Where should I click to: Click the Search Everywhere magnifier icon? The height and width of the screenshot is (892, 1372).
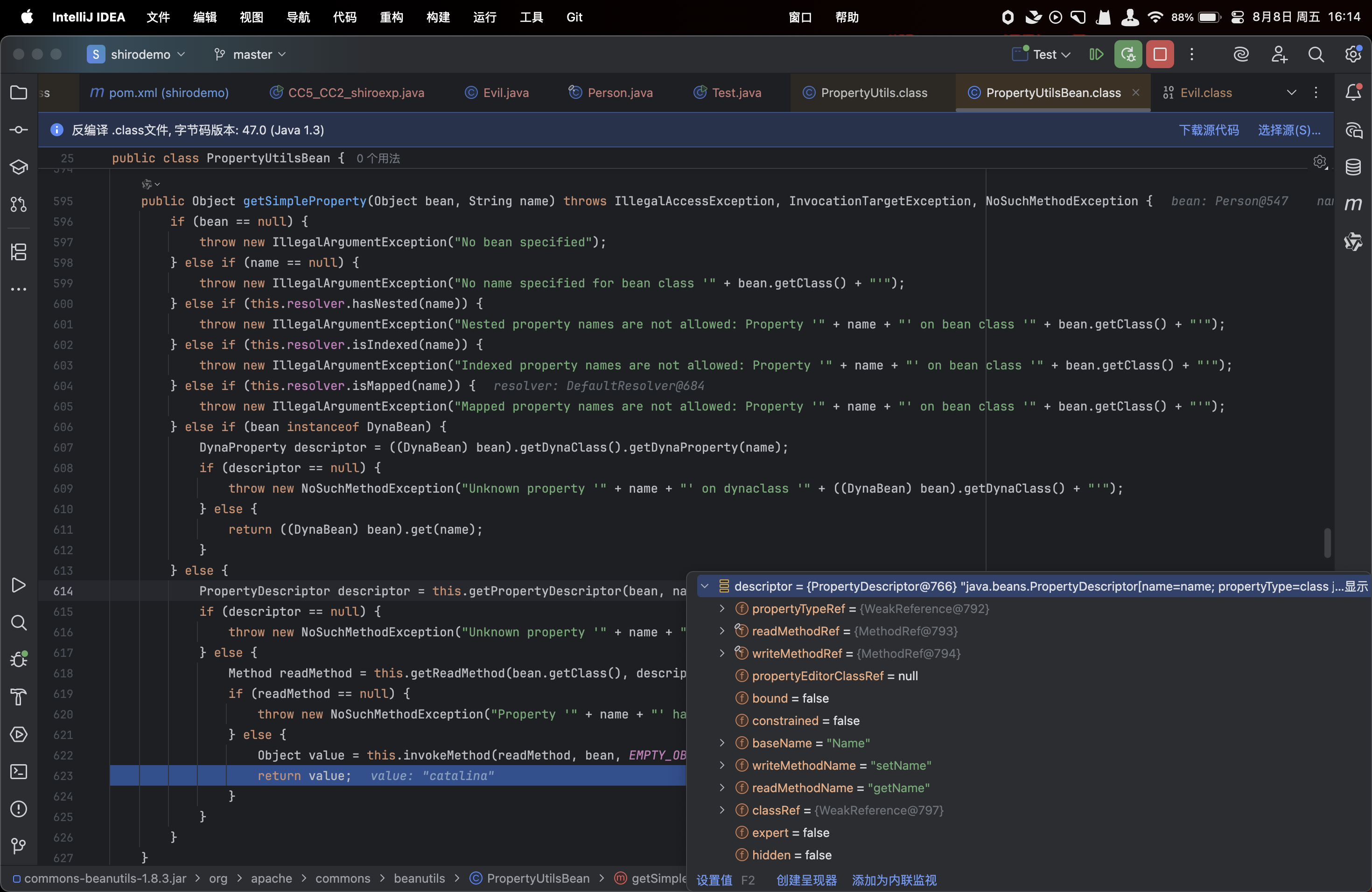[x=1316, y=54]
